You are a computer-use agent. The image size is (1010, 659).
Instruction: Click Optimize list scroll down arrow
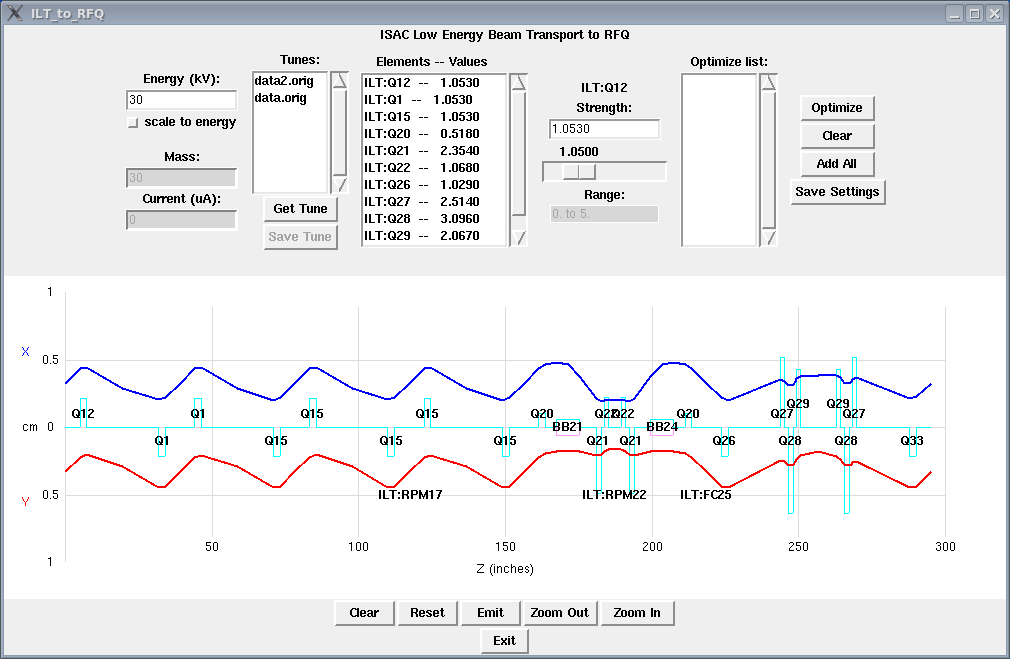click(x=768, y=237)
